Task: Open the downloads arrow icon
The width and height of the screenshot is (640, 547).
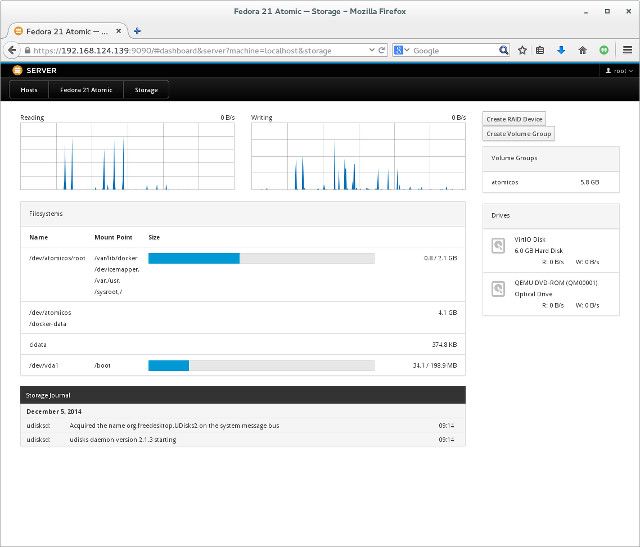Action: (561, 50)
